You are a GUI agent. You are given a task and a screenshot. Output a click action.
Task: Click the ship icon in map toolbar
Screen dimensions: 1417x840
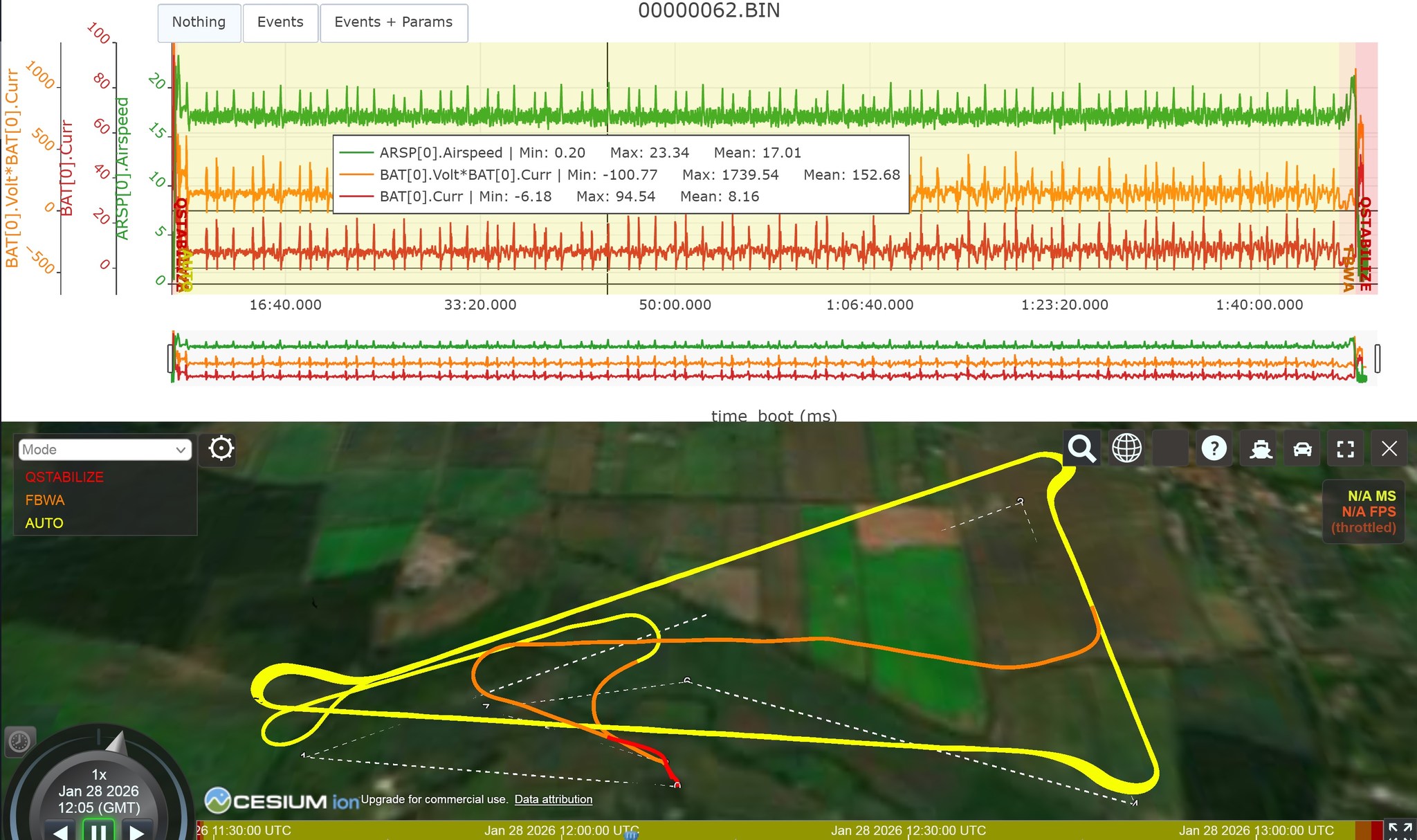tap(1260, 449)
